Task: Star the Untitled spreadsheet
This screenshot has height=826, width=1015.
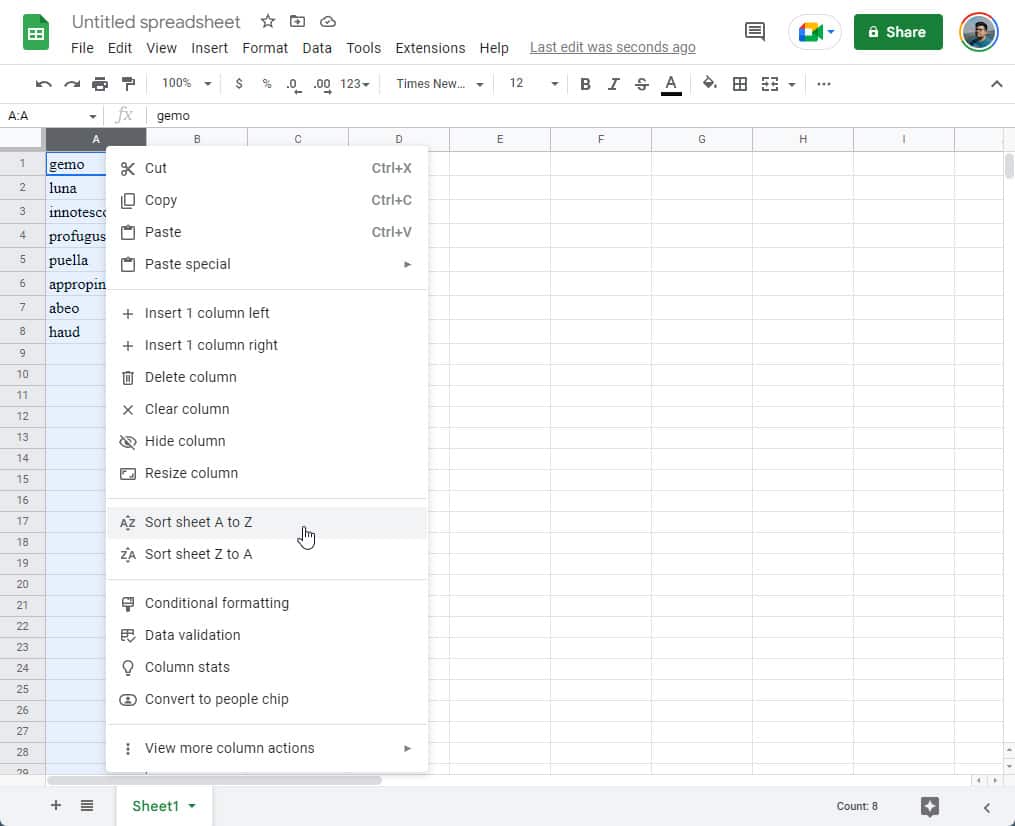Action: (267, 21)
